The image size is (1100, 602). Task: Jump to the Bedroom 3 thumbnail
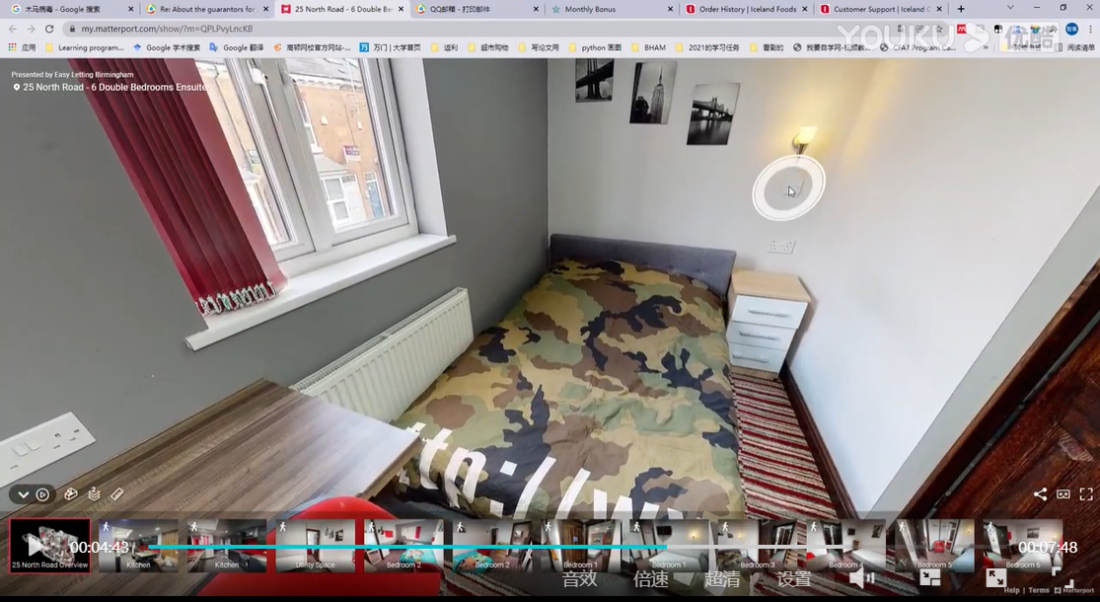tap(757, 545)
